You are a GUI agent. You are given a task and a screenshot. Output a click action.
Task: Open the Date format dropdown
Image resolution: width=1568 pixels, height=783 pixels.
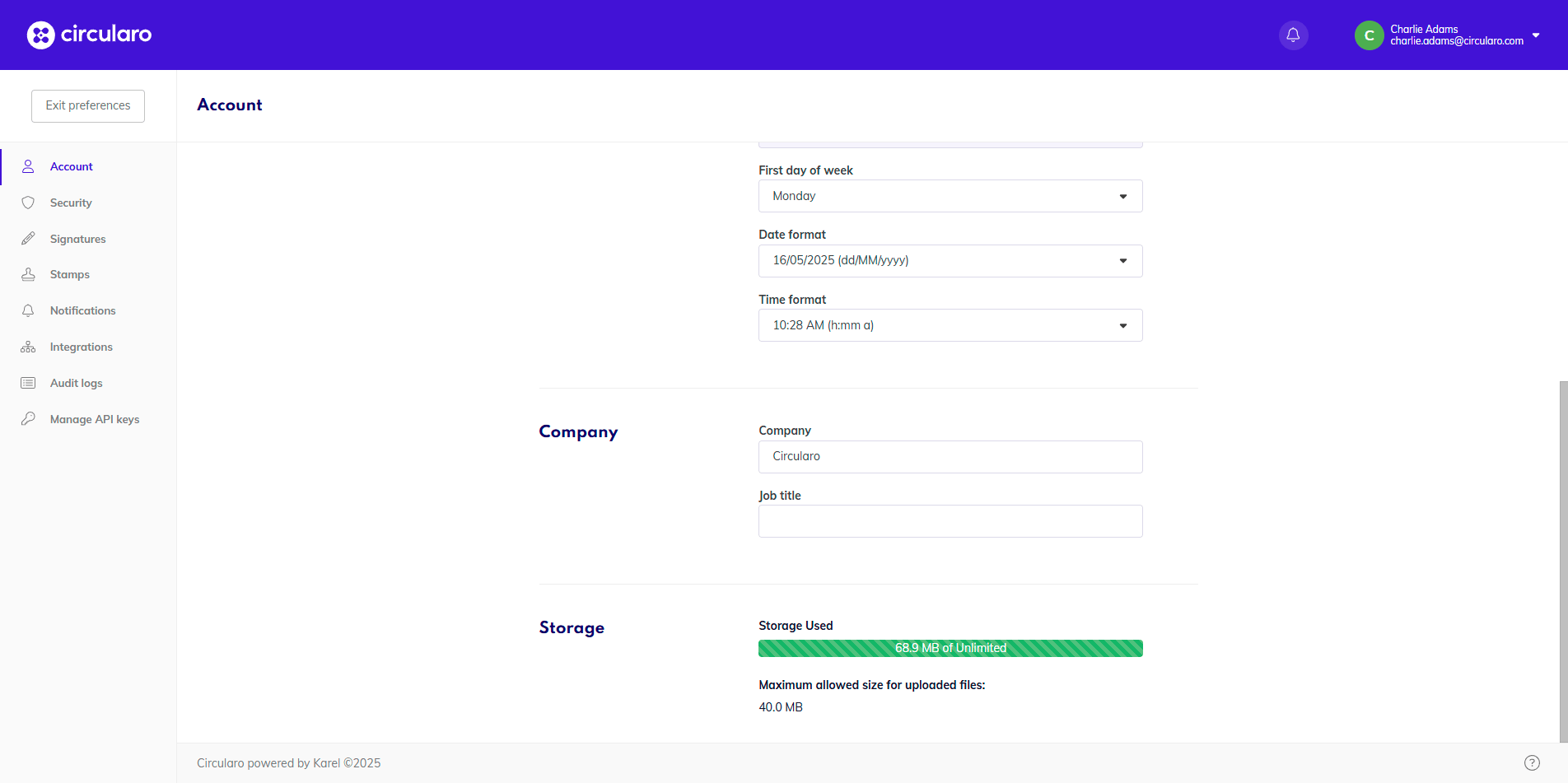pyautogui.click(x=950, y=261)
